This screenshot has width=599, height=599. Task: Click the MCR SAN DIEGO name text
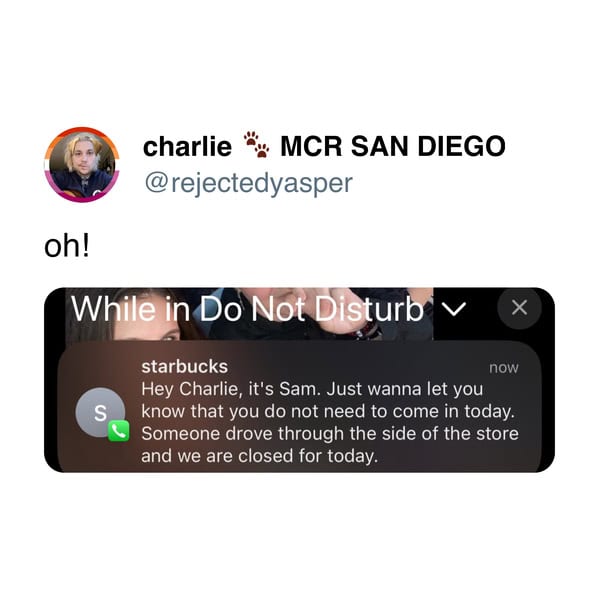pyautogui.click(x=393, y=146)
